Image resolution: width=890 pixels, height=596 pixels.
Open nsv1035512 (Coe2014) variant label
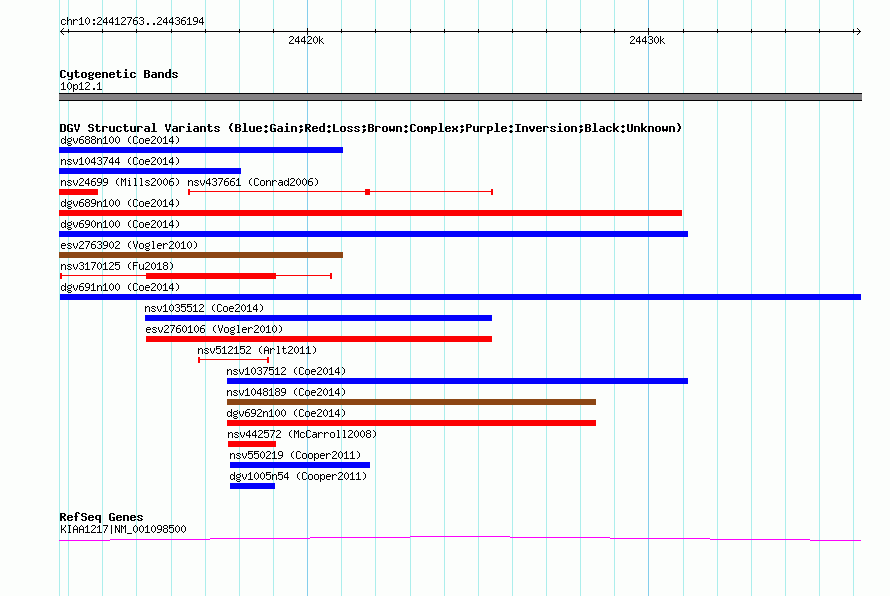click(x=204, y=308)
